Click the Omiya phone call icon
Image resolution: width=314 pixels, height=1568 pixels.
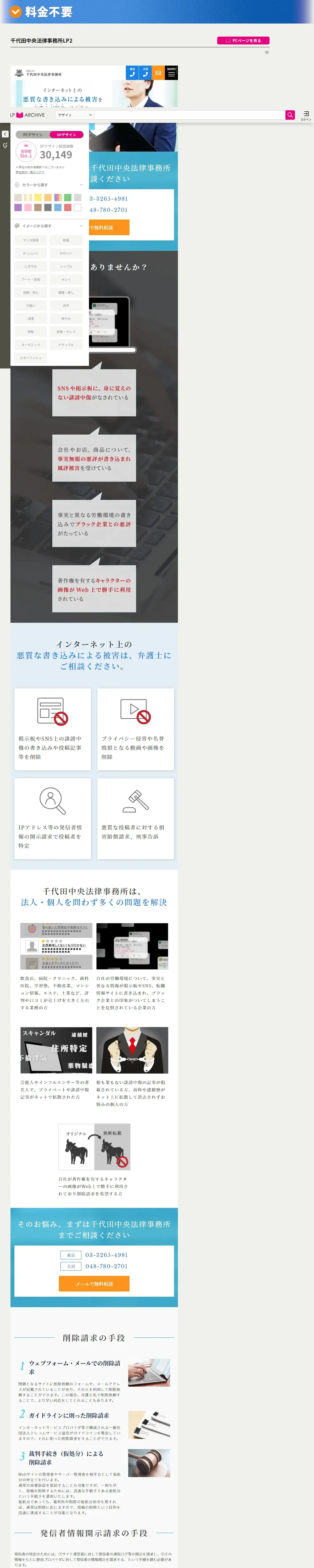click(x=145, y=72)
